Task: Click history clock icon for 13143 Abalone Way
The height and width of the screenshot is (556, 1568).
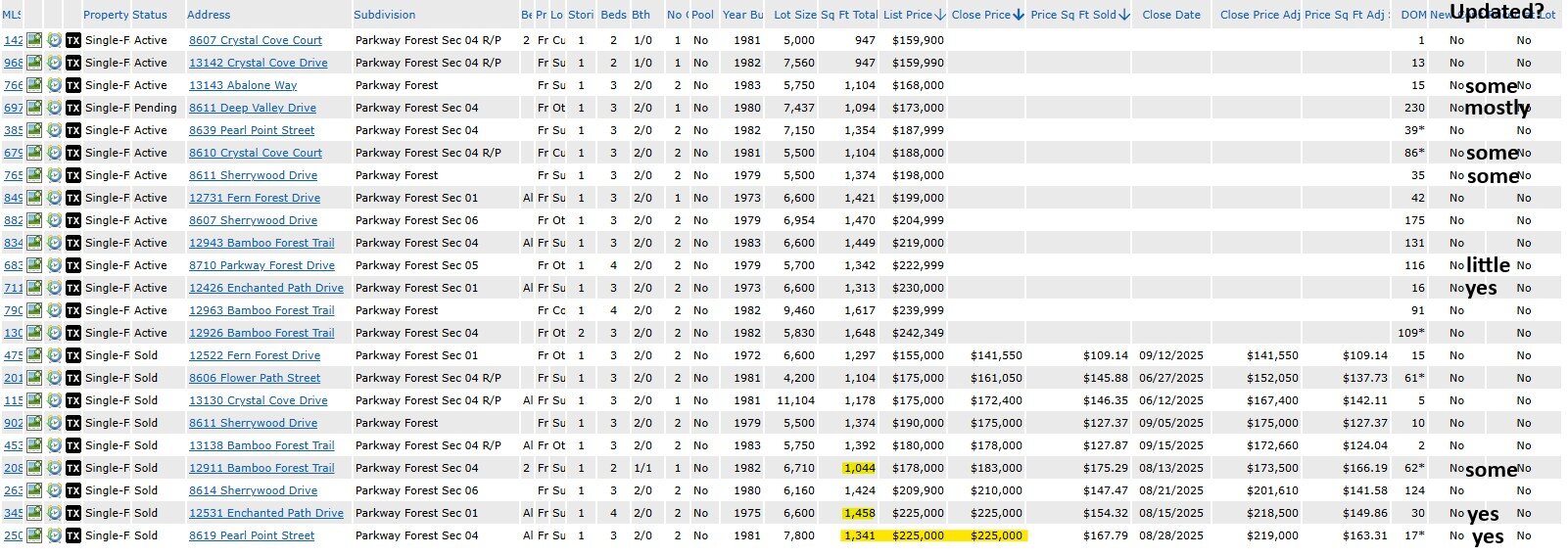Action: [54, 85]
